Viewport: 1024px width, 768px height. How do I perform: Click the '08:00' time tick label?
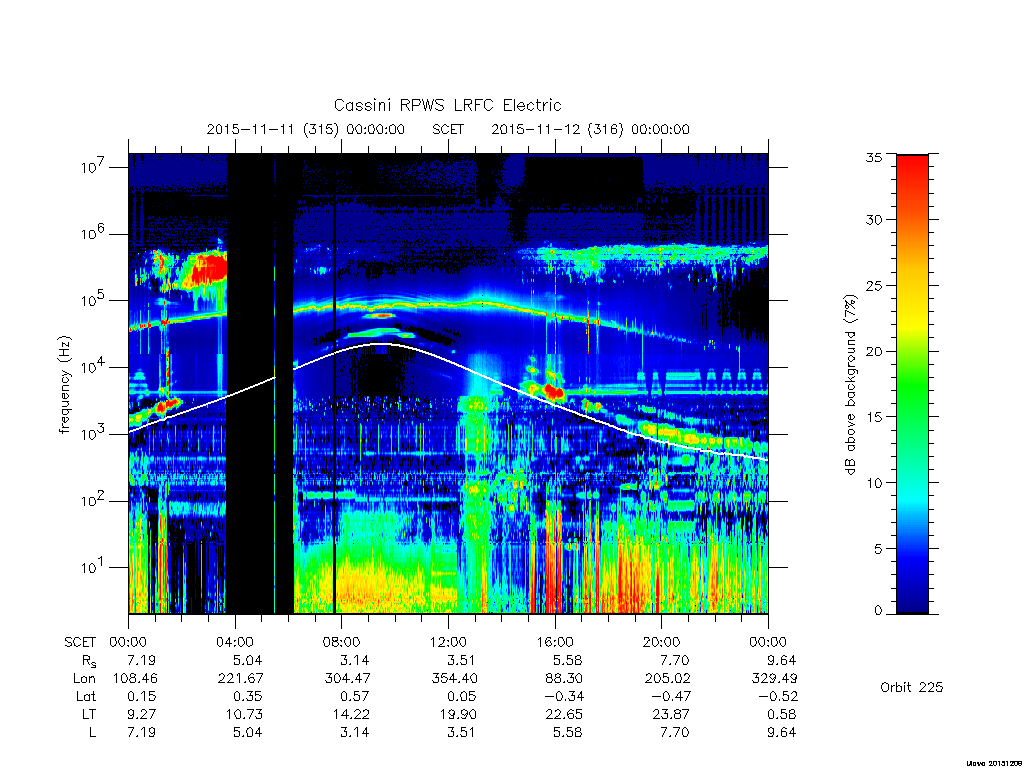(342, 642)
